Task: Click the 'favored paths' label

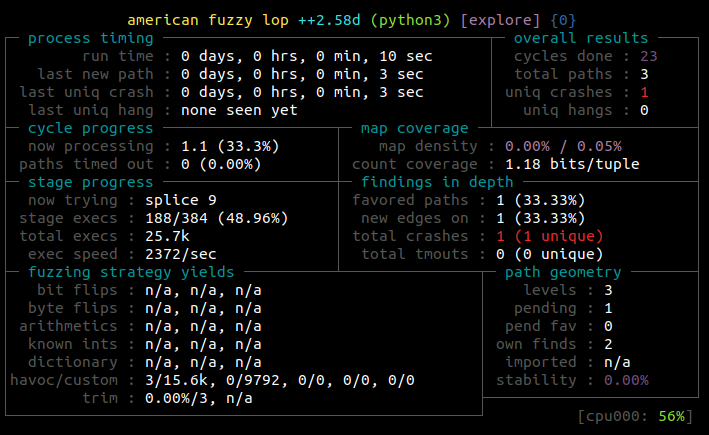Action: point(410,200)
